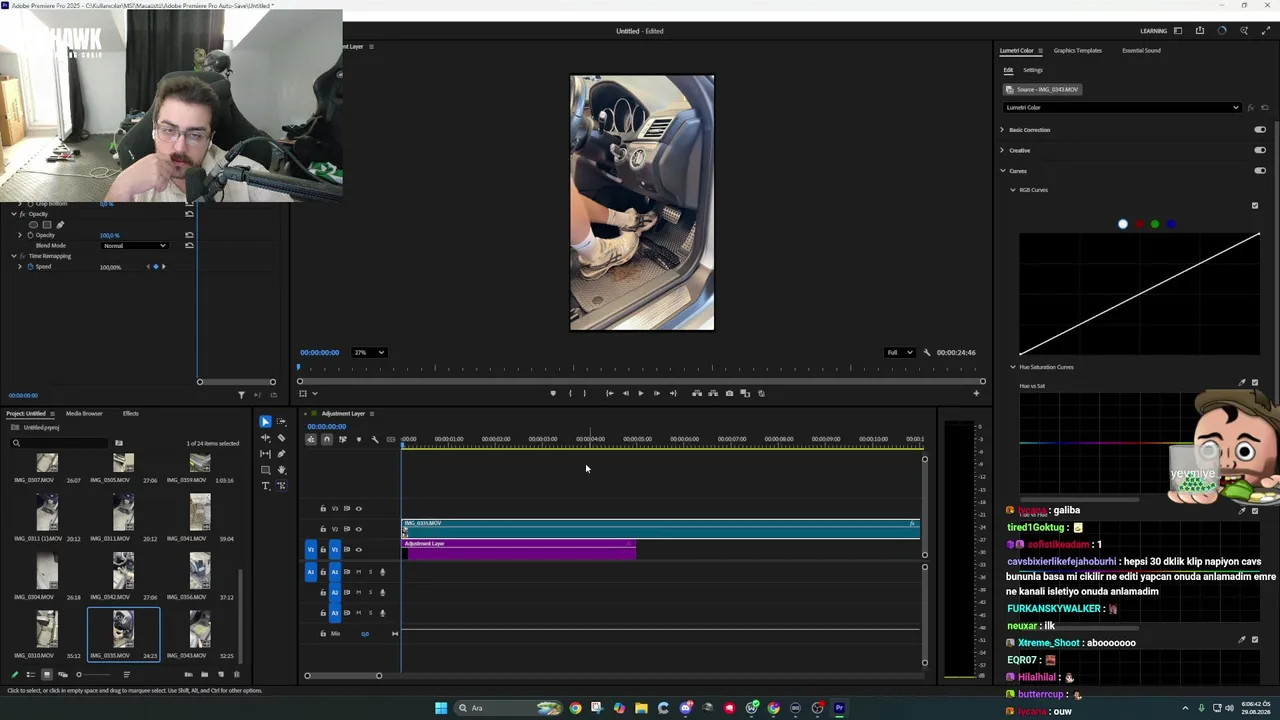Solo audio track A2
The height and width of the screenshot is (720, 1280).
370,592
